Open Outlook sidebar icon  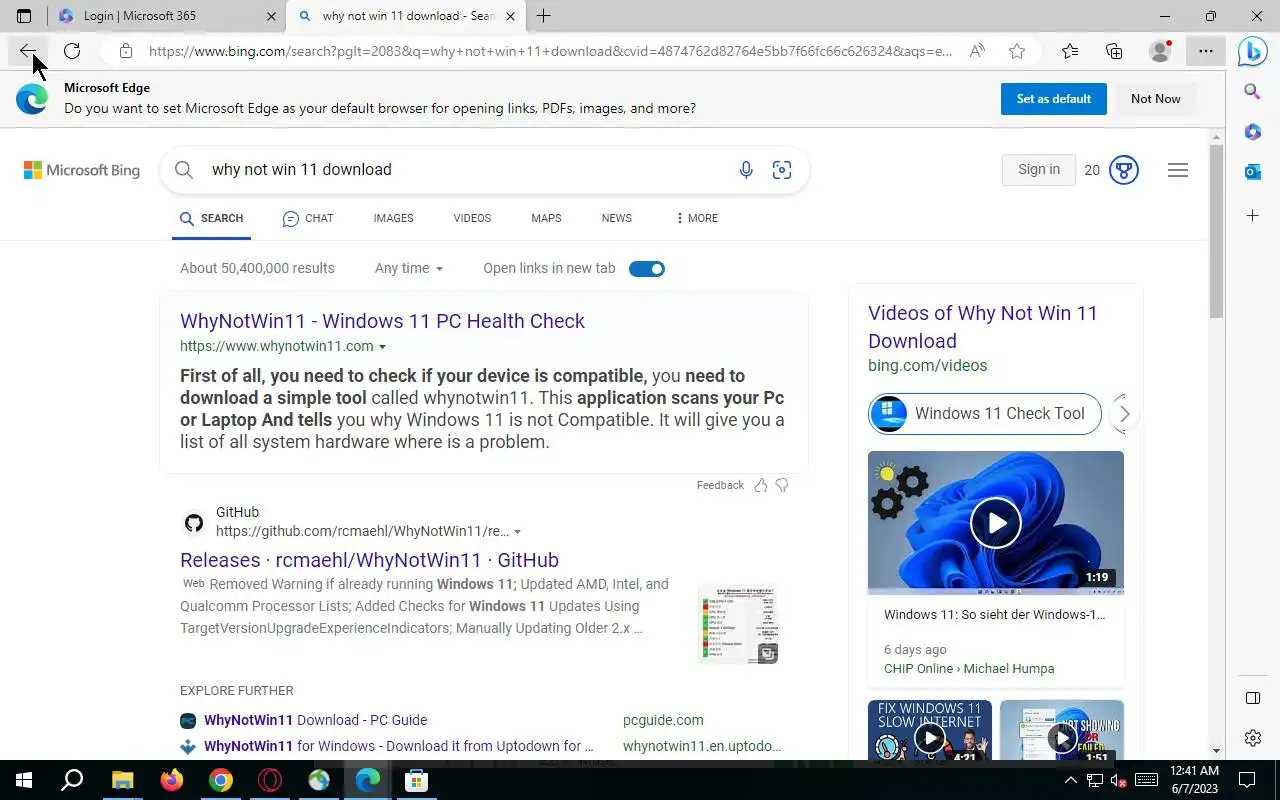(1252, 172)
